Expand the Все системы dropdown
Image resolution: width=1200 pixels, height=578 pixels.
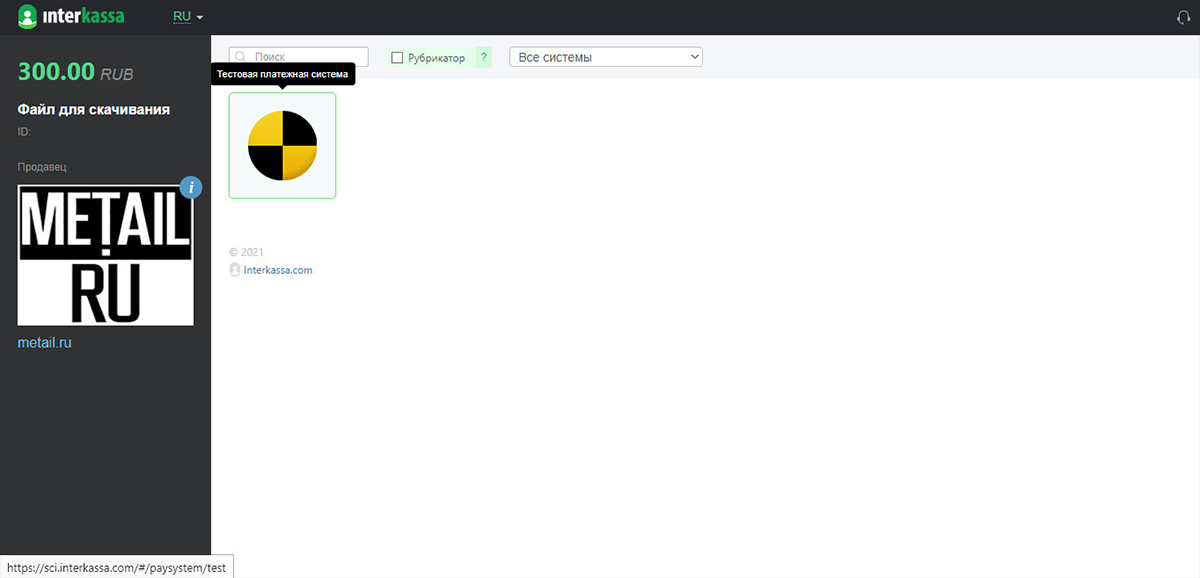606,57
